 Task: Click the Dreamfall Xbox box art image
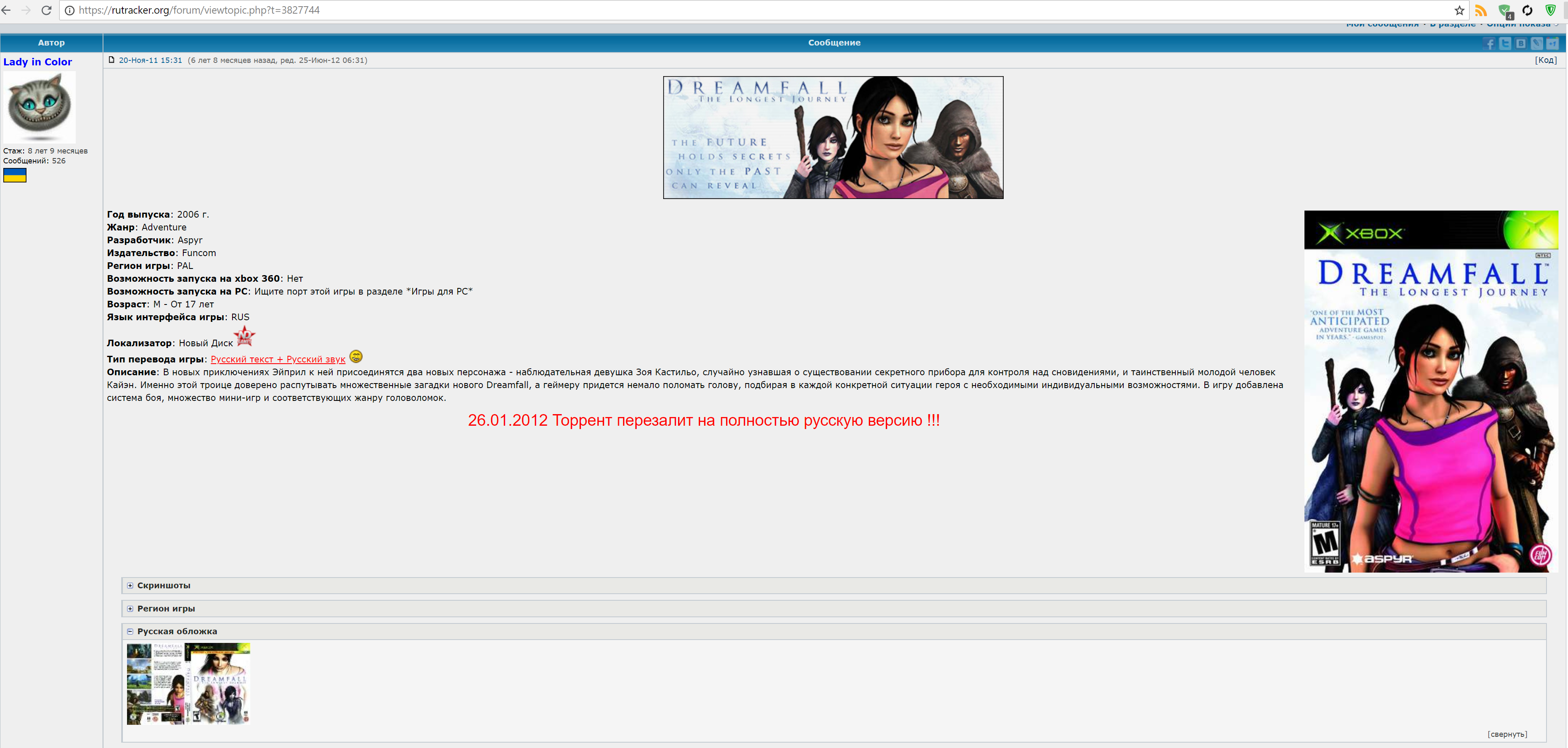pos(1431,391)
